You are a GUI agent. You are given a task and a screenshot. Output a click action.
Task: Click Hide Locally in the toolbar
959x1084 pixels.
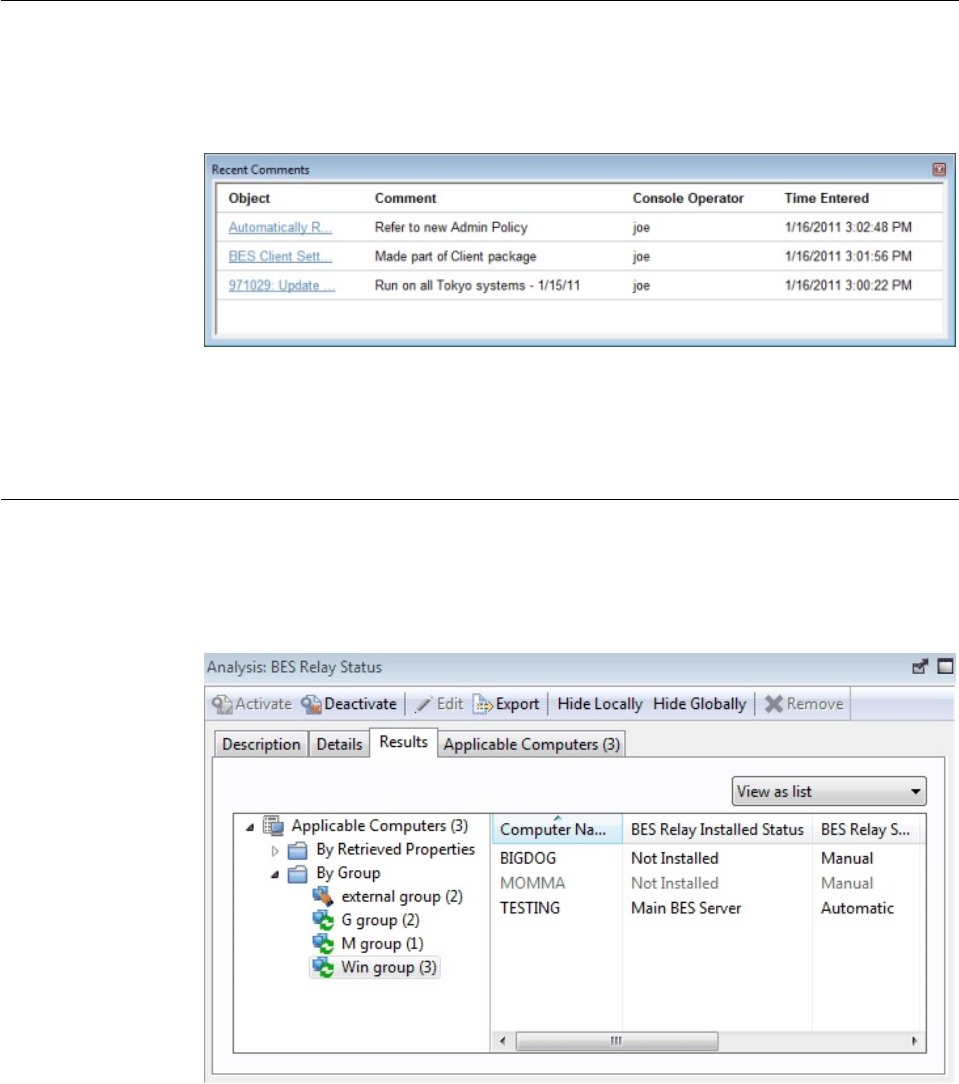coord(599,704)
